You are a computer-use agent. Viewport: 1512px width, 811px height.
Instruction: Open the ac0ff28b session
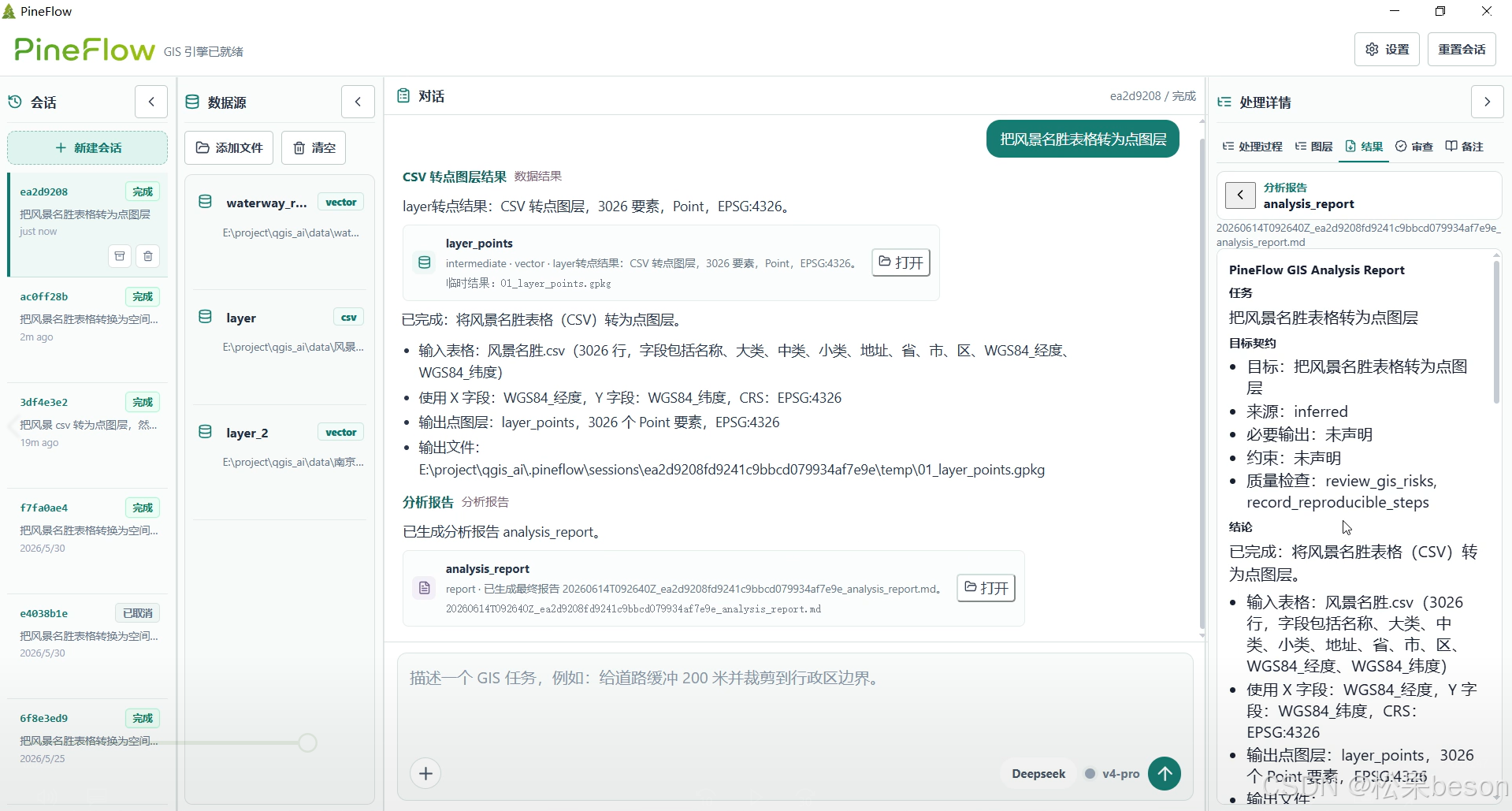coord(88,329)
